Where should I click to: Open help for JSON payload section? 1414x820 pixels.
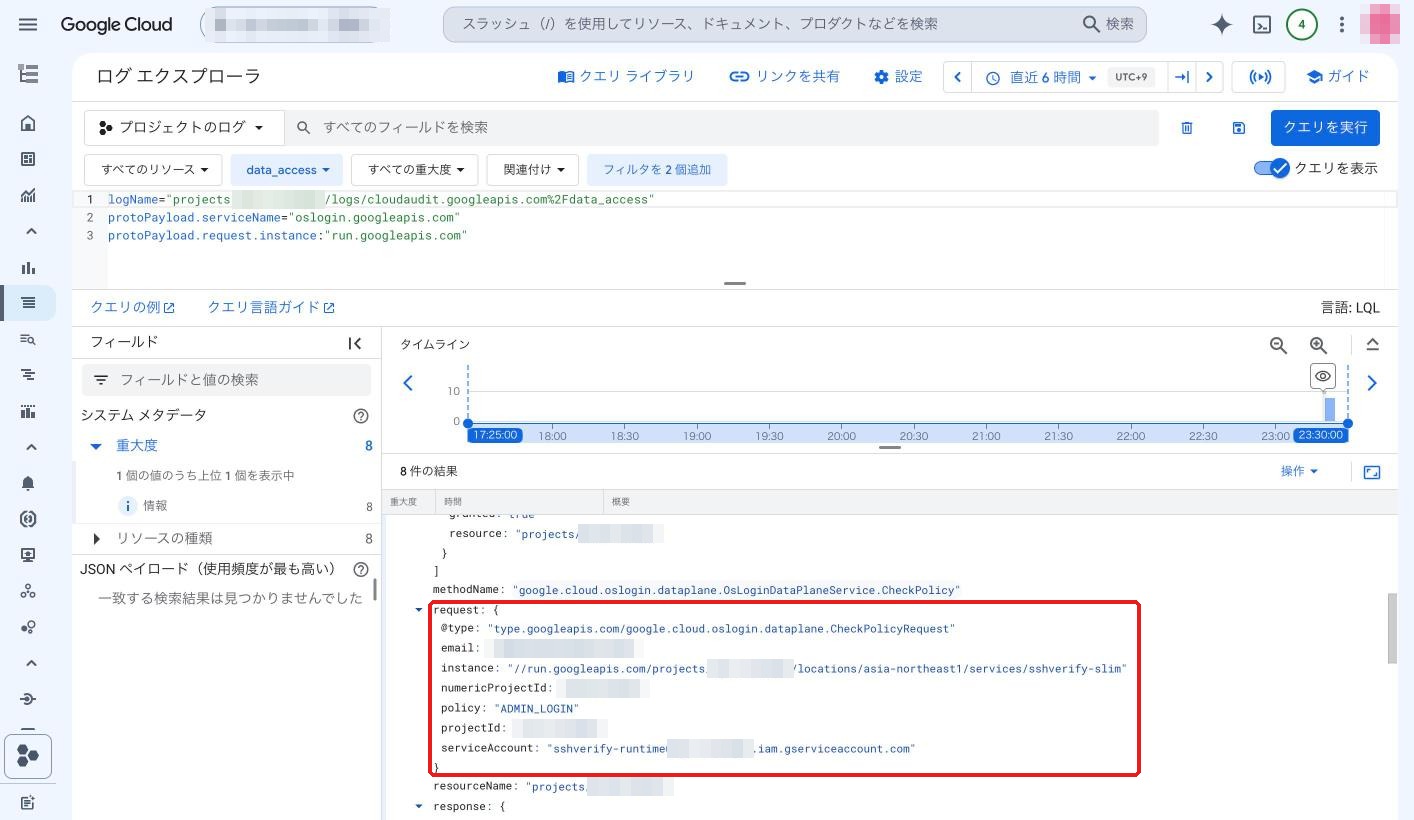click(x=361, y=569)
